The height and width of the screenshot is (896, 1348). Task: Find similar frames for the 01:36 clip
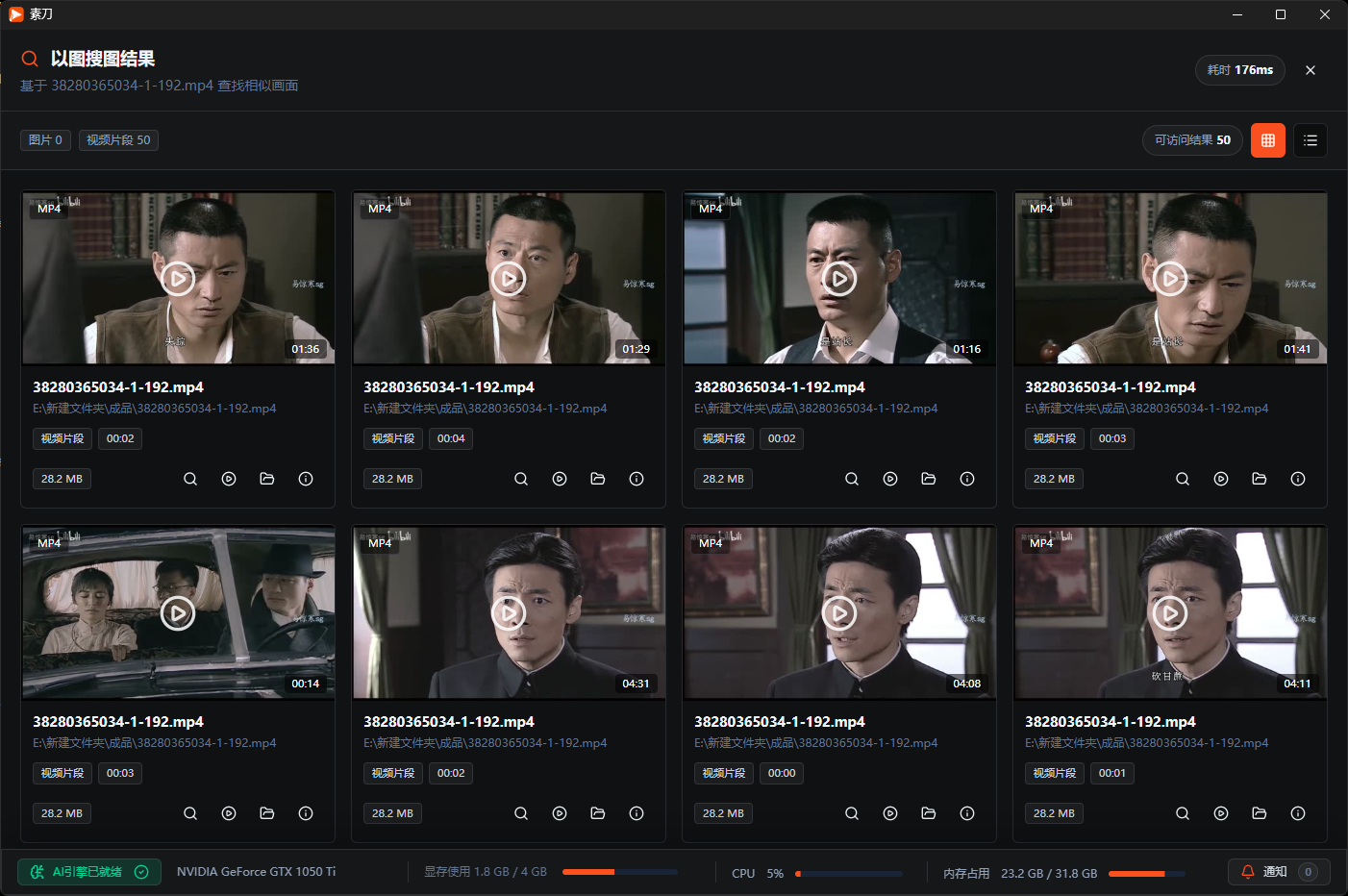tap(190, 479)
